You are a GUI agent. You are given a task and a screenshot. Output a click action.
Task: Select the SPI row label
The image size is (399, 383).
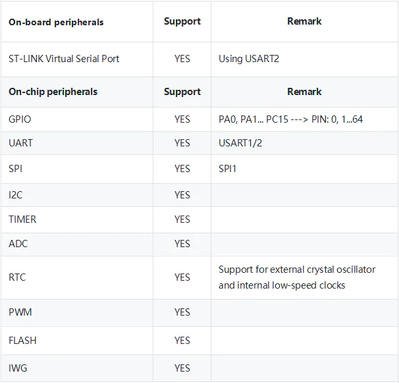pos(16,168)
